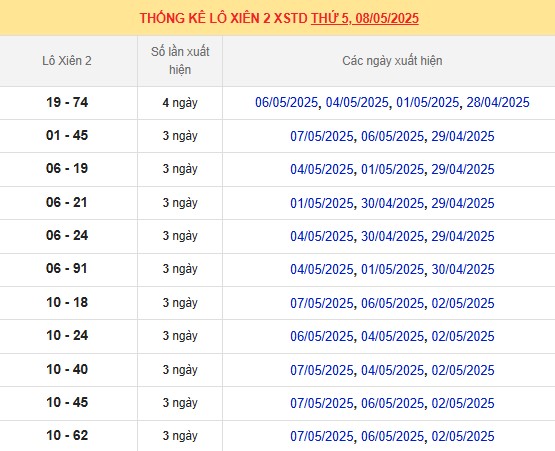Open 07/05/2025 in the 10 - 40 row
The width and height of the screenshot is (555, 451).
tap(322, 370)
